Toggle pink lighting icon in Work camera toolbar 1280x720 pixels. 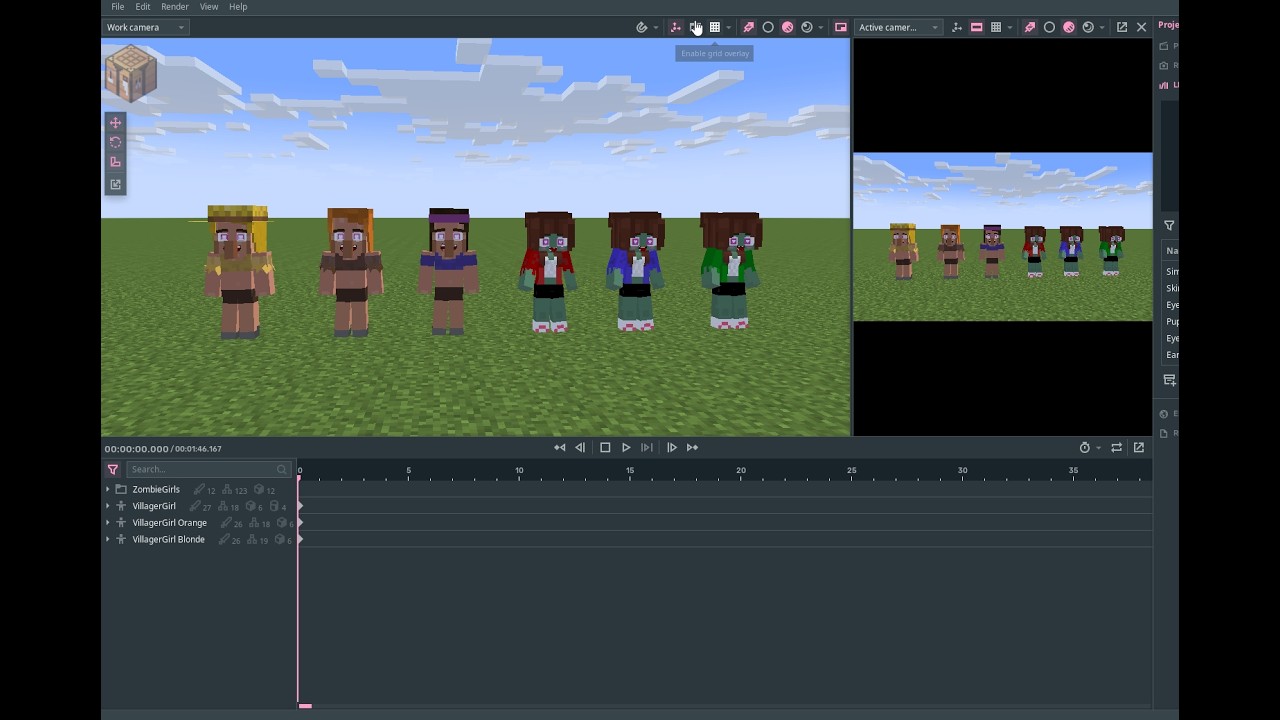coord(748,27)
